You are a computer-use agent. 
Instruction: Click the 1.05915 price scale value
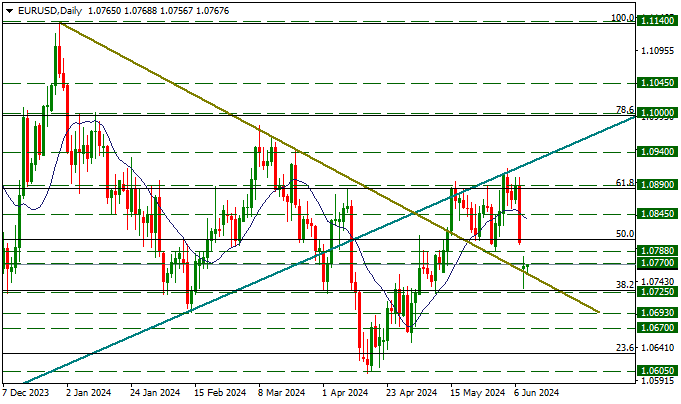pyautogui.click(x=658, y=381)
